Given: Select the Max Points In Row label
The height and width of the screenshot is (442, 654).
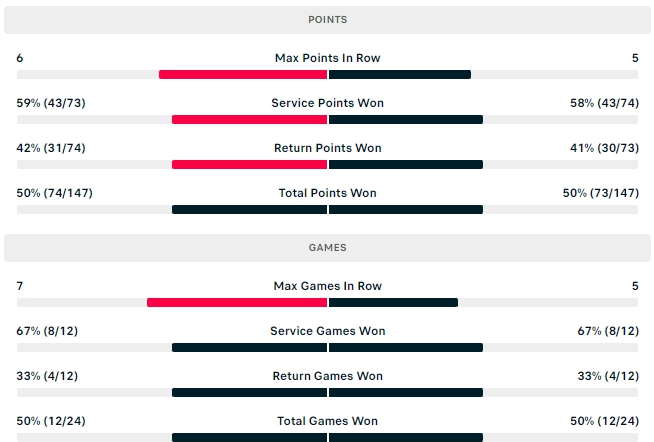Looking at the screenshot, I should click(x=327, y=58).
